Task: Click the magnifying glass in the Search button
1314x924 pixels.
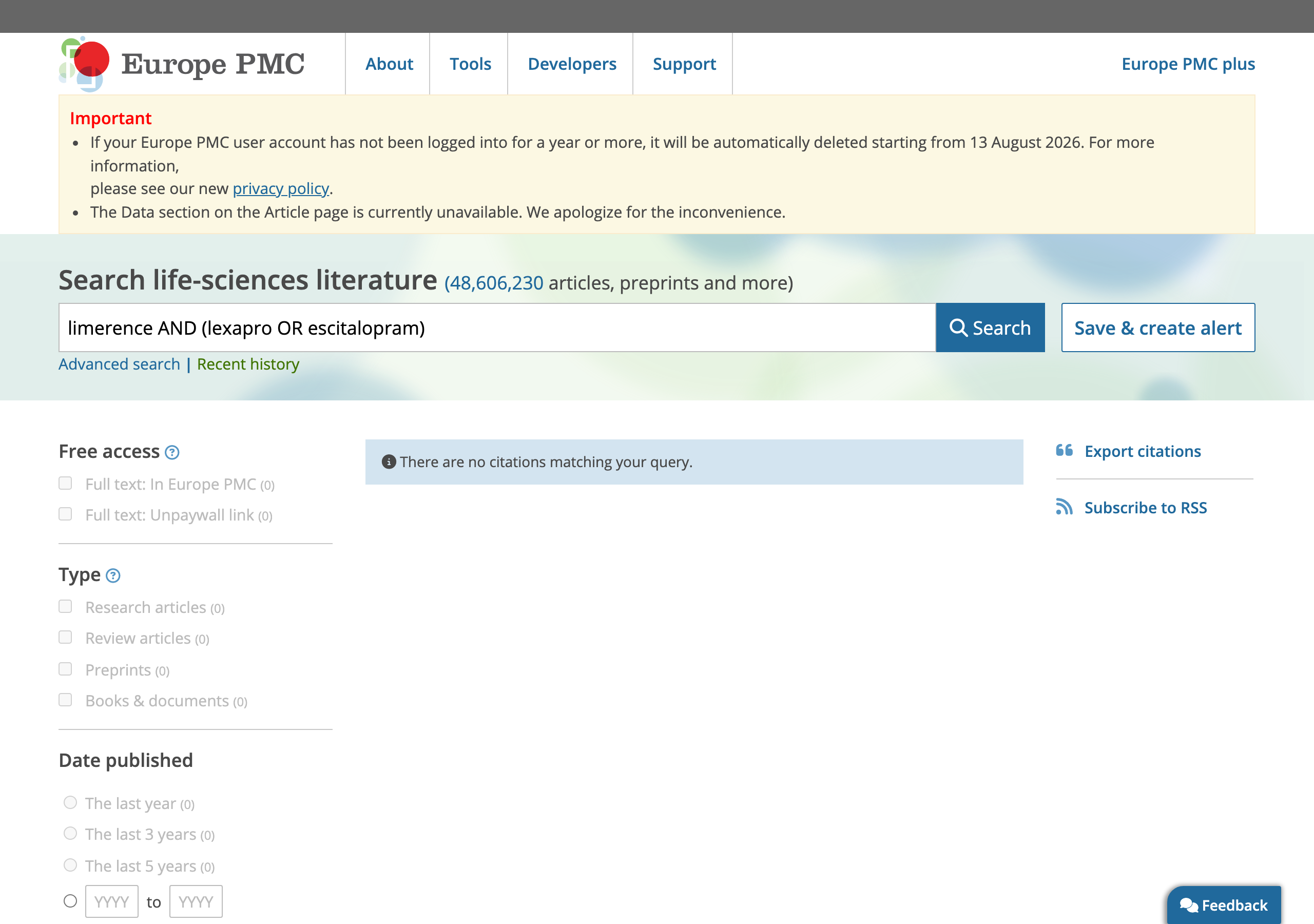Action: click(959, 328)
